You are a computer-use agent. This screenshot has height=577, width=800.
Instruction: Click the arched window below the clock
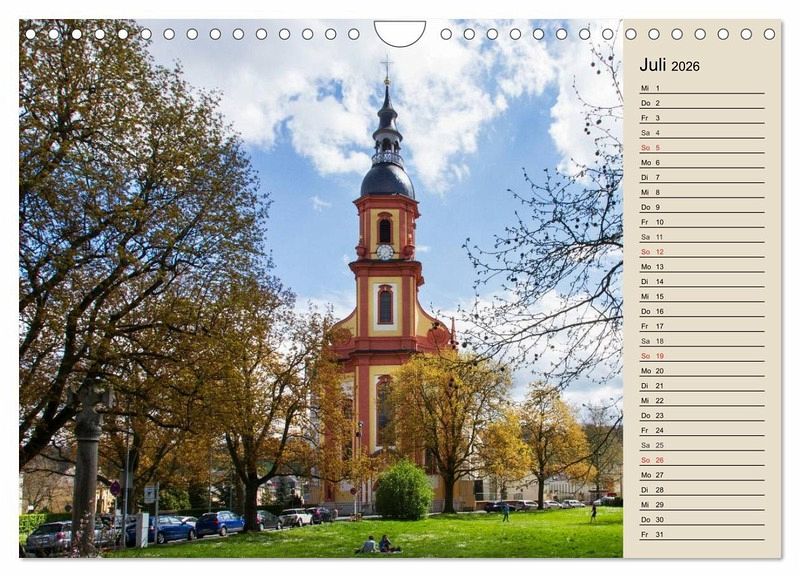pyautogui.click(x=385, y=304)
